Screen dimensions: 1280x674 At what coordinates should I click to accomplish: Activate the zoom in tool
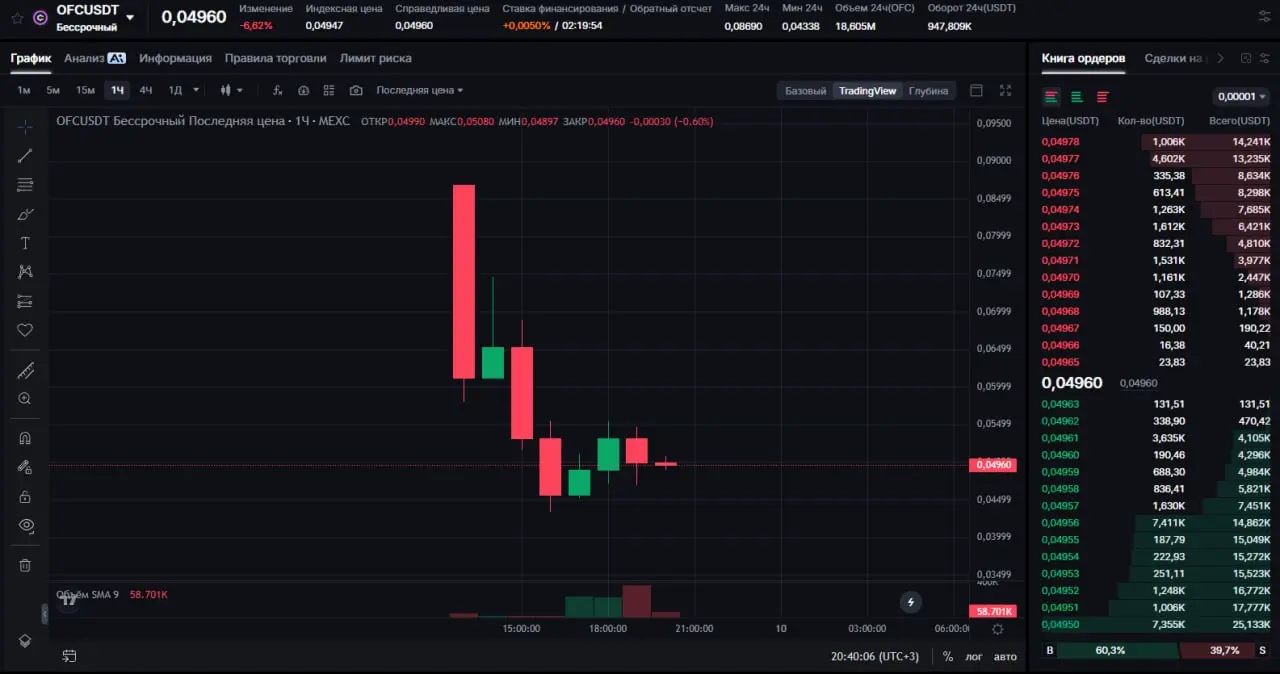point(25,399)
